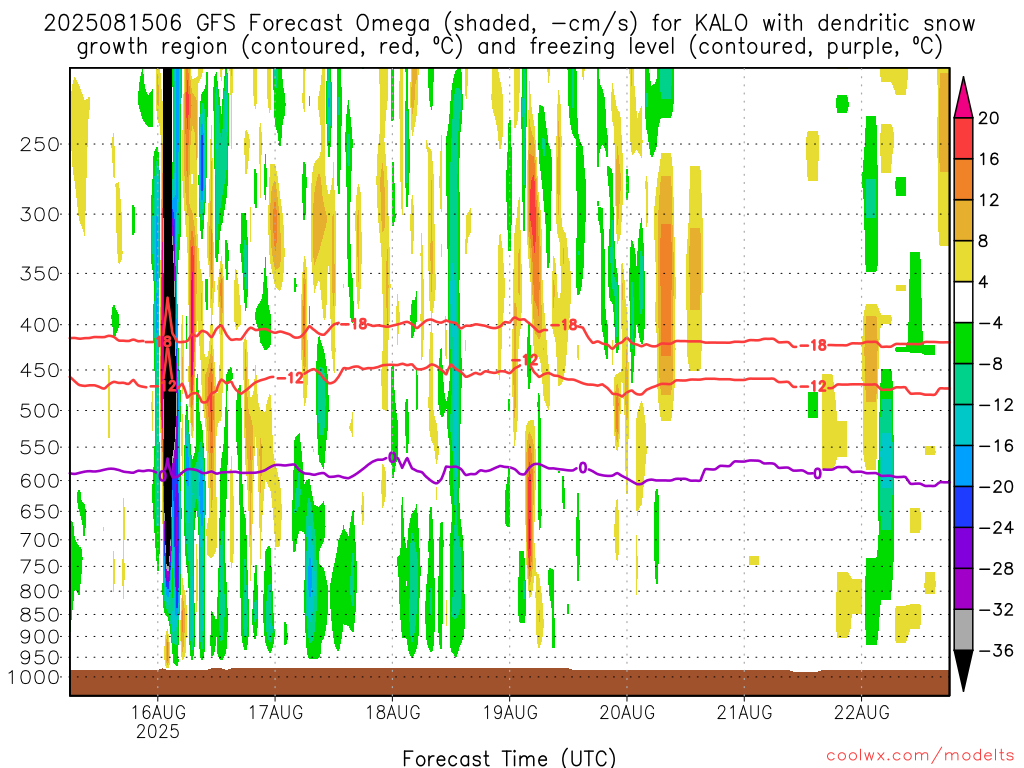Click the -18 contour label near 18AUG
This screenshot has height=768, width=1024.
356,323
